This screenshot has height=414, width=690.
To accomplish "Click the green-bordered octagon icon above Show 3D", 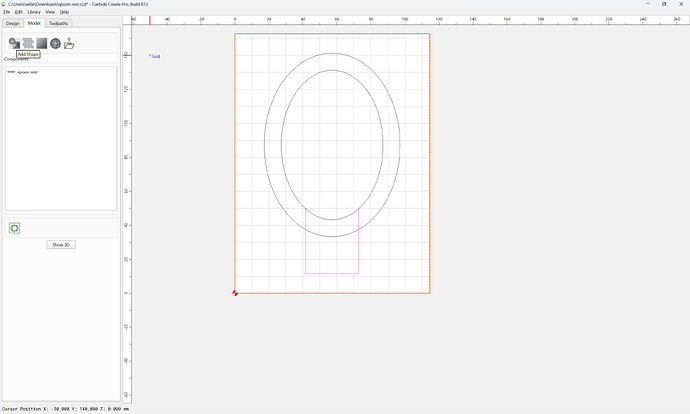I will [x=15, y=228].
